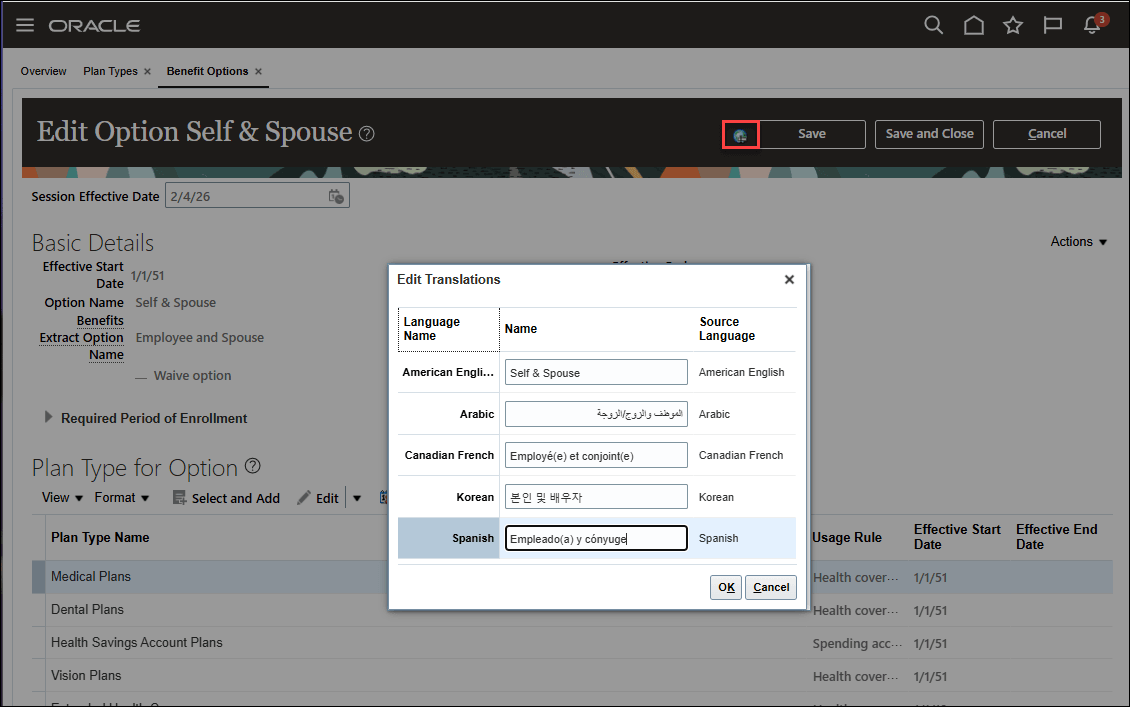1130x707 pixels.
Task: Confirm translations with OK button
Action: [x=726, y=587]
